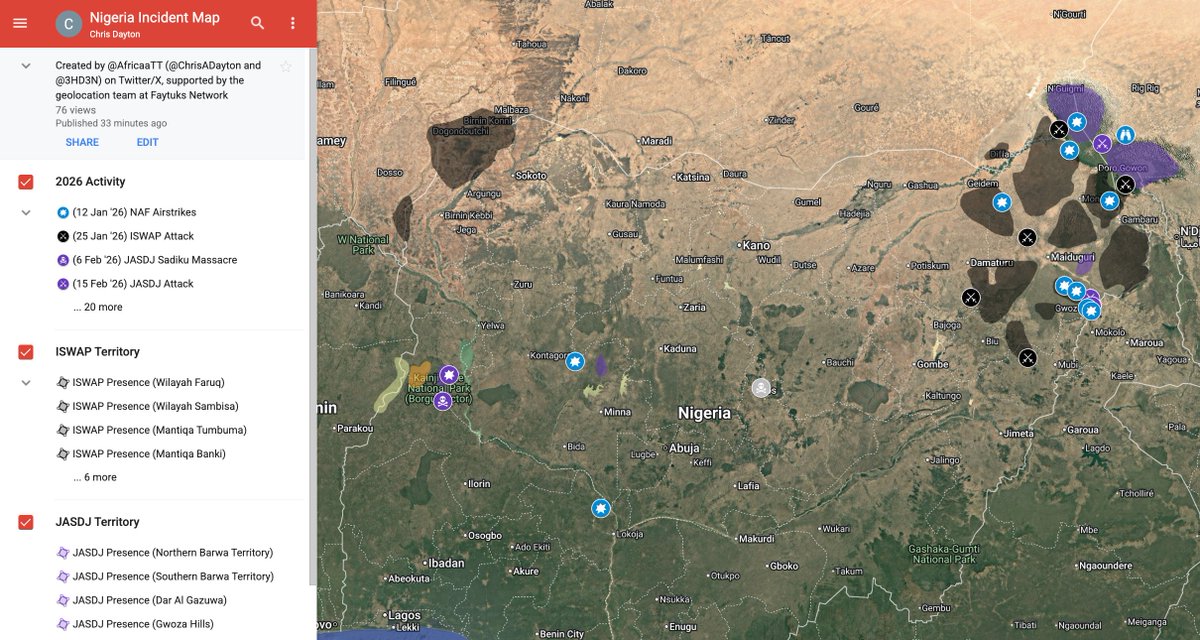
Task: Click dark shaded polygon at Dogondoutchi
Action: point(470,148)
